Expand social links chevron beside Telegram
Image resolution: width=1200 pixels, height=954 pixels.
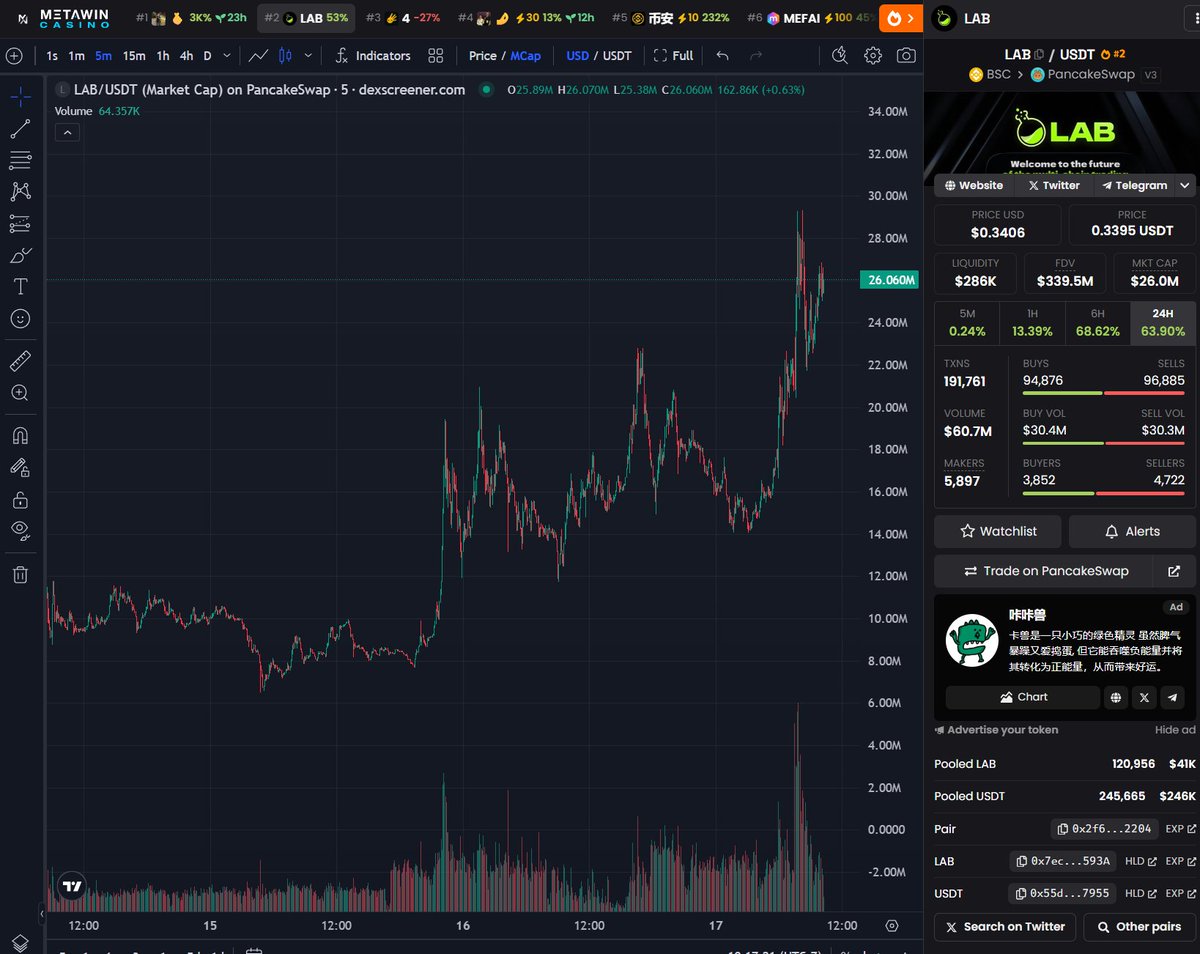1185,185
